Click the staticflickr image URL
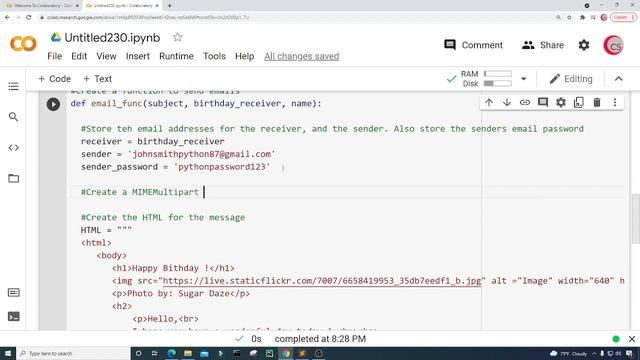The height and width of the screenshot is (360, 640). point(322,281)
